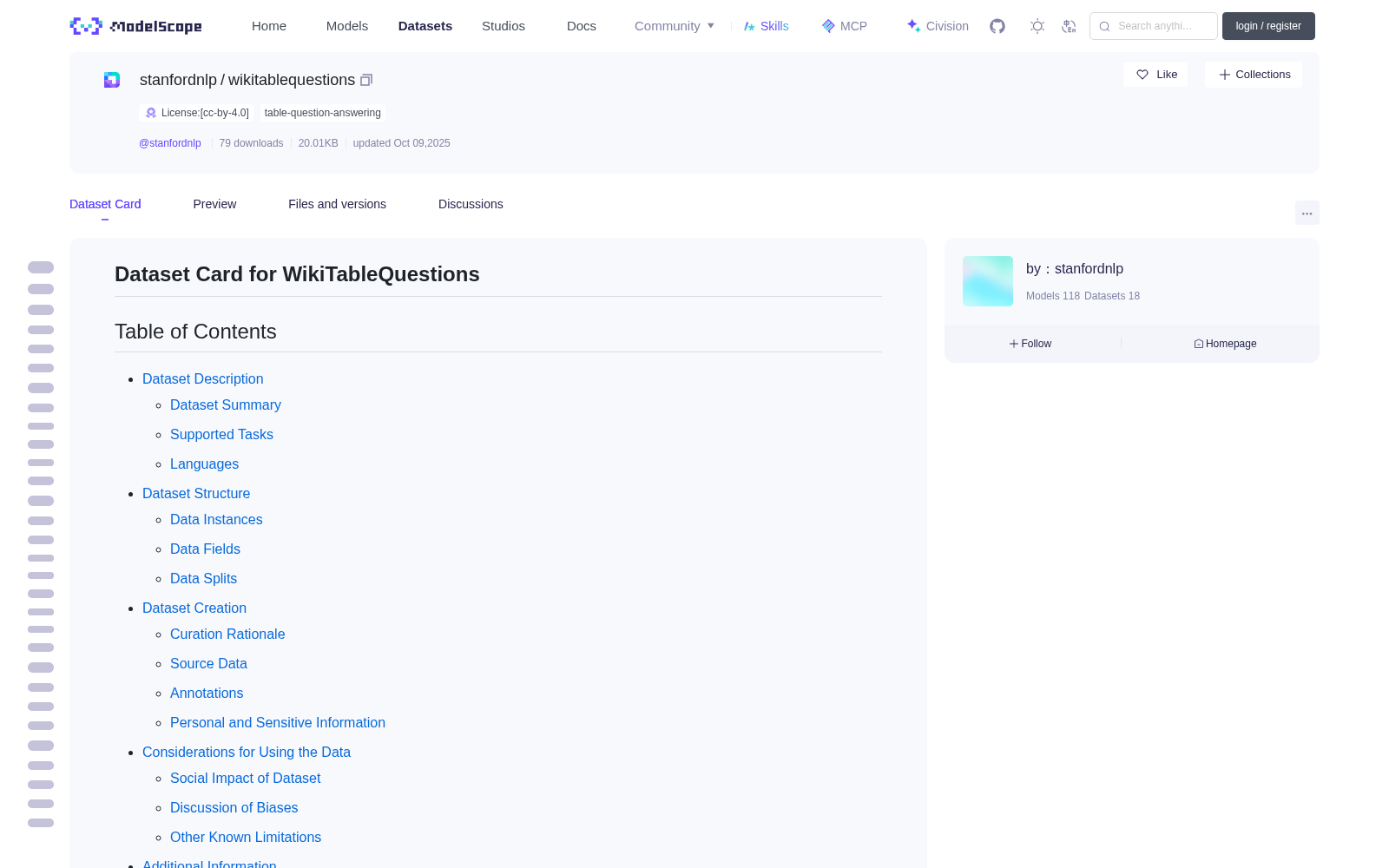
Task: Jump to Supported Tasks section
Action: click(x=221, y=434)
